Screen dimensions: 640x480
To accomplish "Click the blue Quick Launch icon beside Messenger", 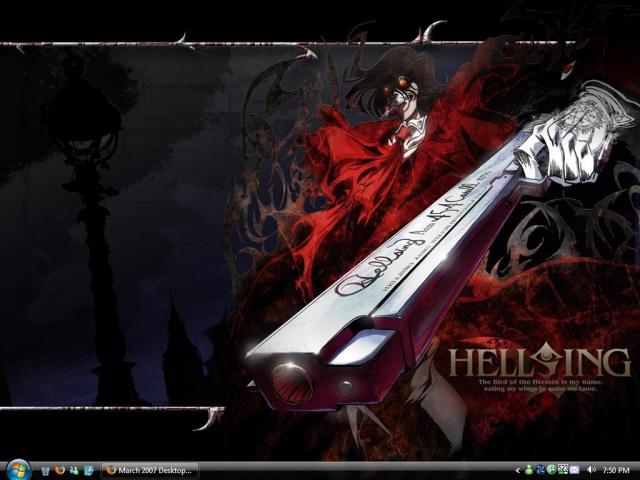I will click(x=89, y=471).
